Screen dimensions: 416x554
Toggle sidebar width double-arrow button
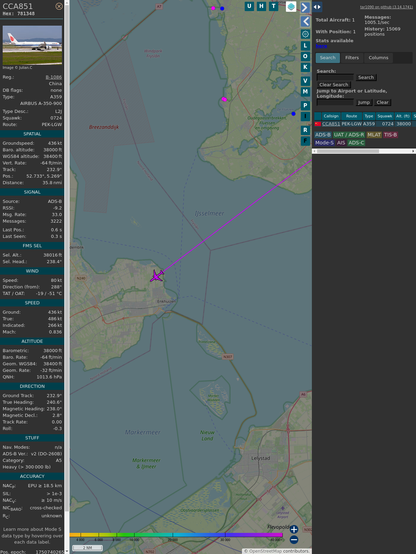pos(317,7)
